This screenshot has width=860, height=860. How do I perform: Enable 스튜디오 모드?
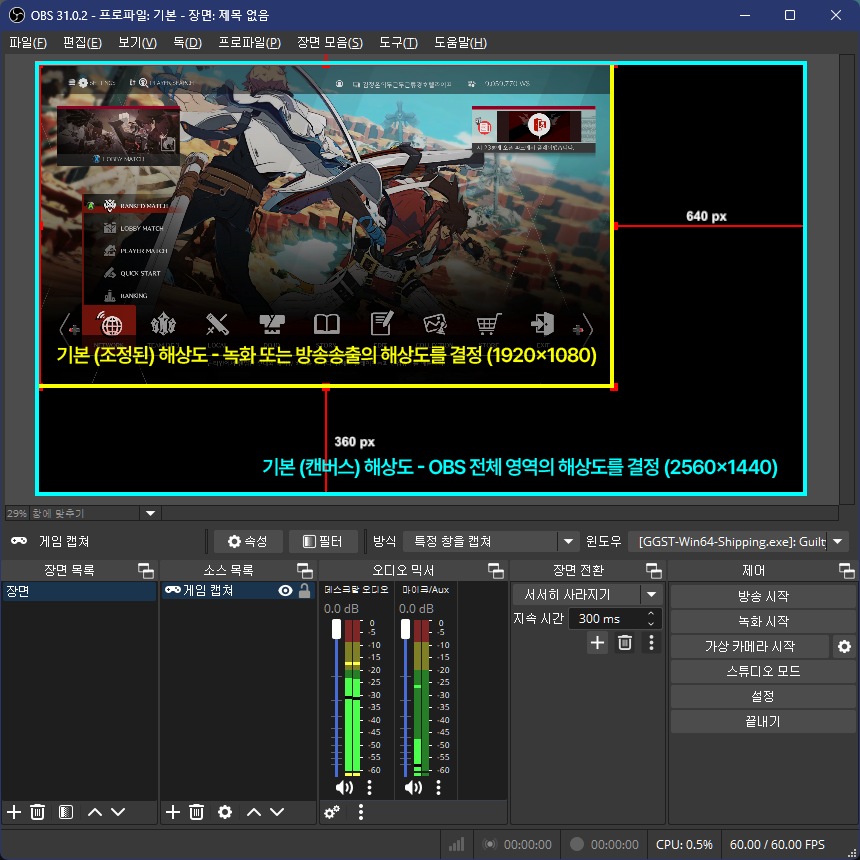tap(763, 671)
